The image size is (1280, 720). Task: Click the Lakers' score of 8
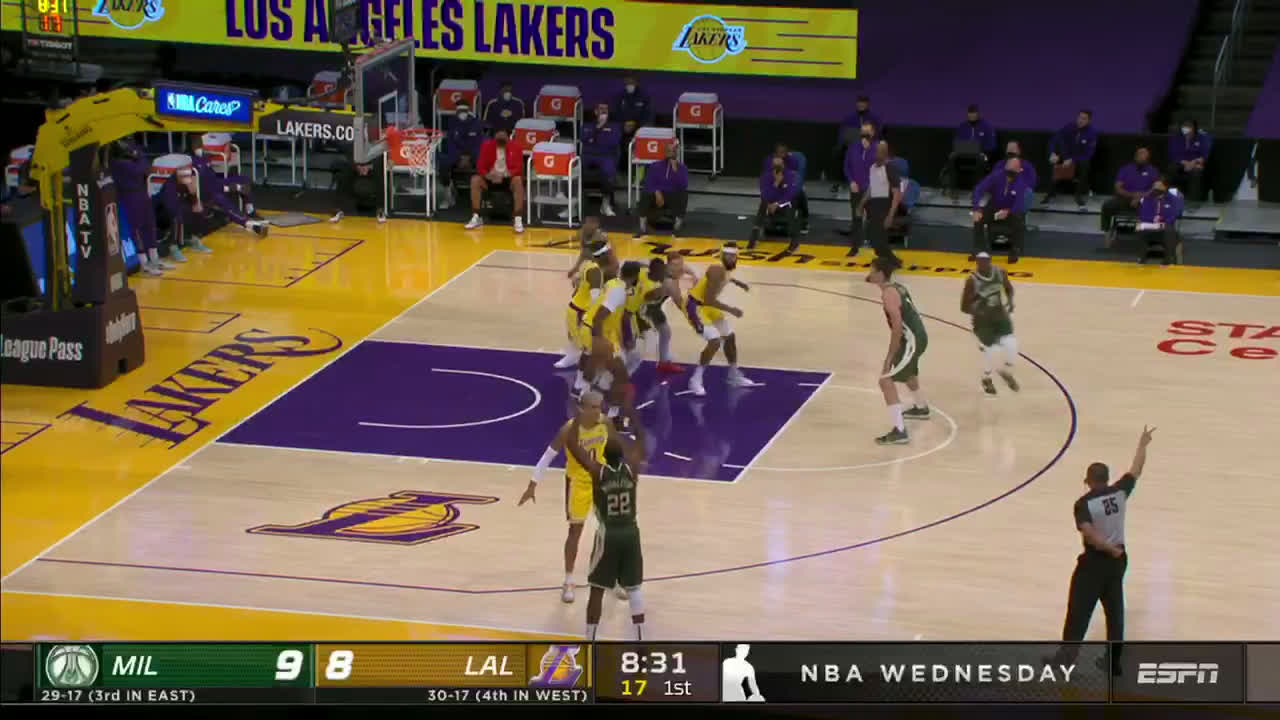[x=339, y=666]
